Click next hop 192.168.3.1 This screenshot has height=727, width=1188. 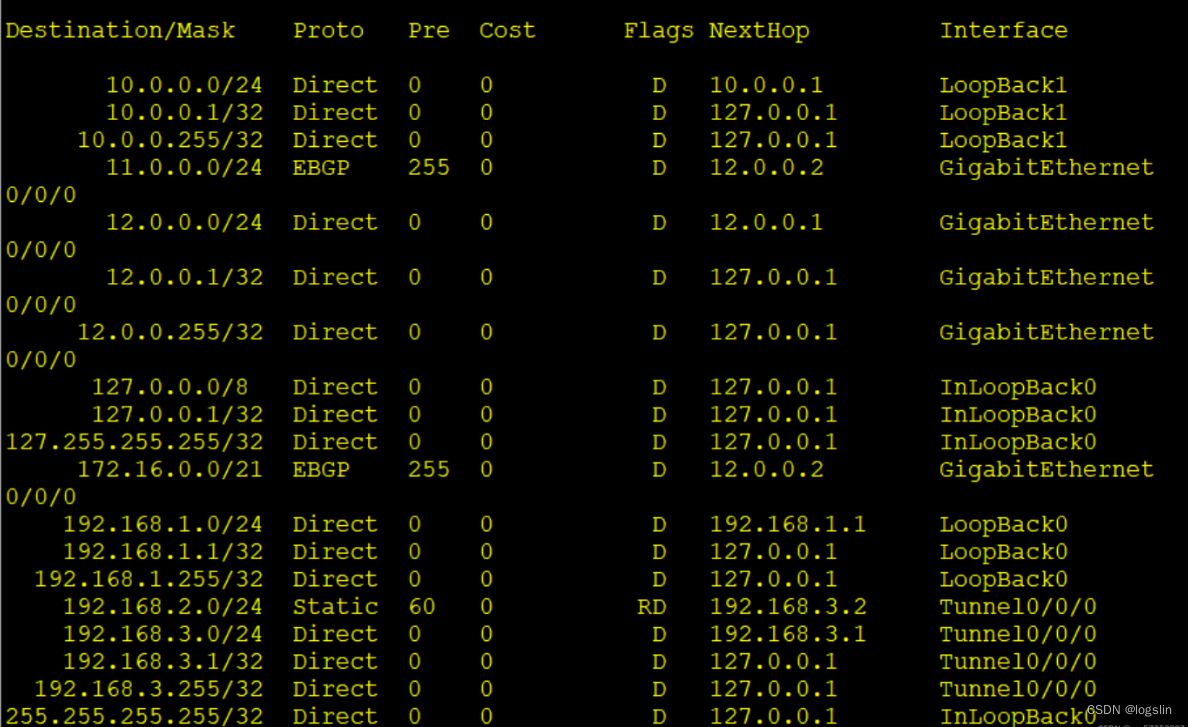coord(787,635)
